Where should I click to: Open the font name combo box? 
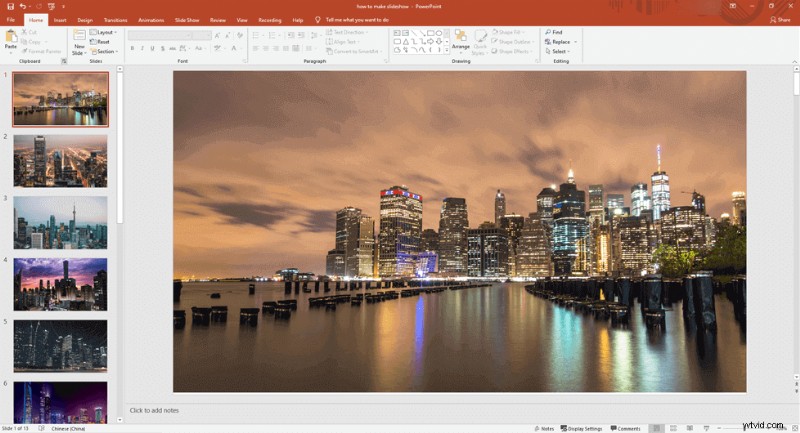(160, 35)
